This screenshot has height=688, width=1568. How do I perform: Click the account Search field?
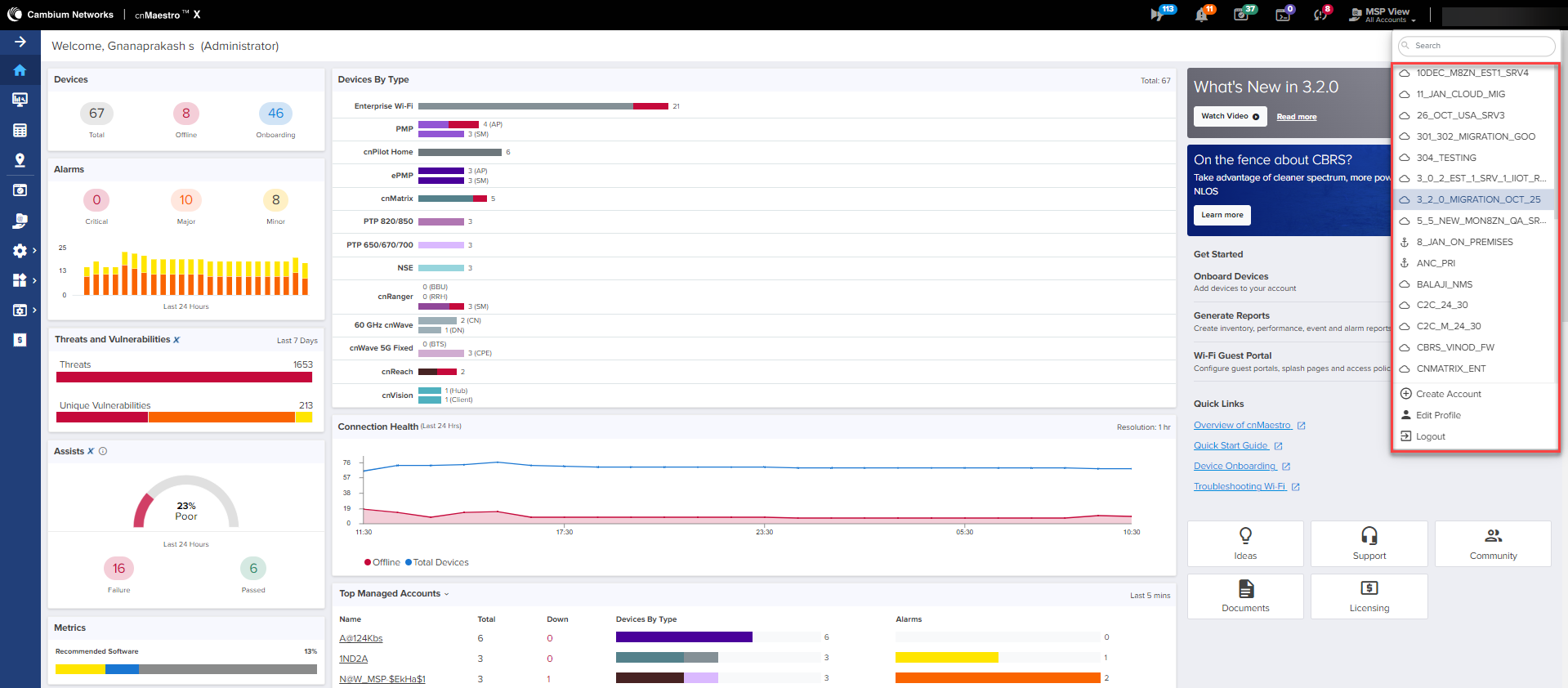[1476, 46]
